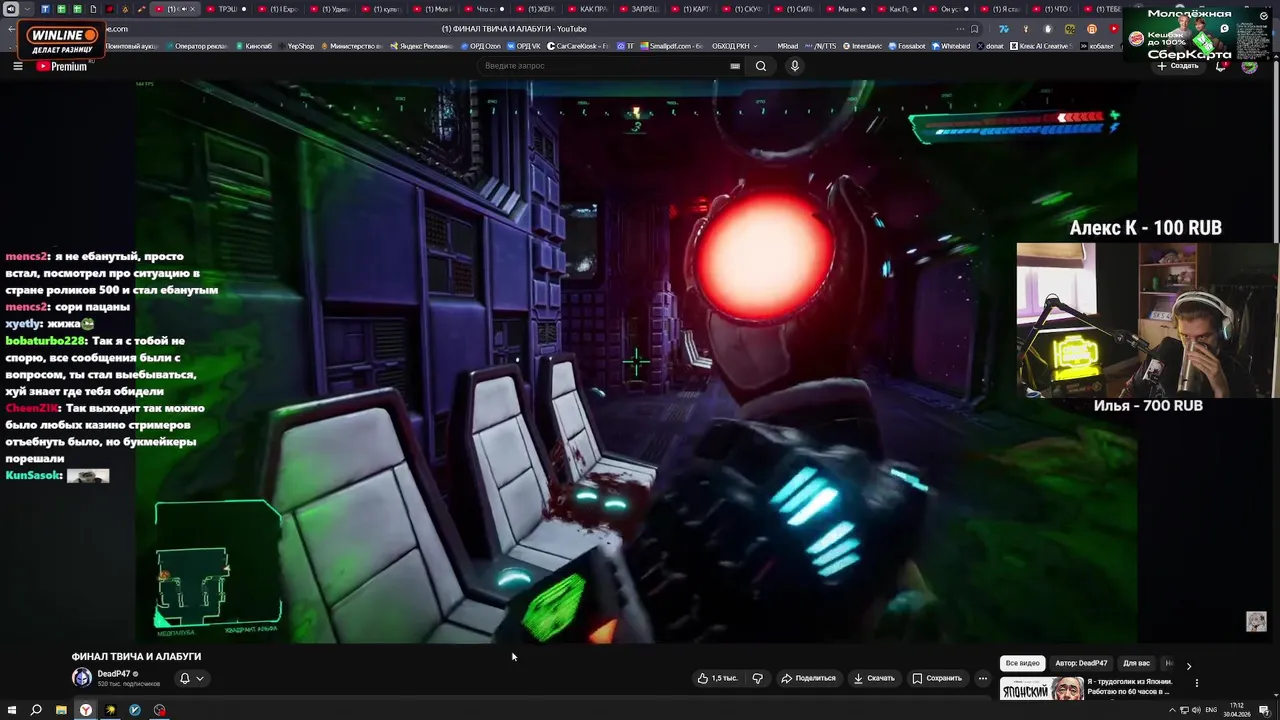Image resolution: width=1280 pixels, height=720 pixels.
Task: Expand subscription notification bell dropdown
Action: [x=192, y=678]
